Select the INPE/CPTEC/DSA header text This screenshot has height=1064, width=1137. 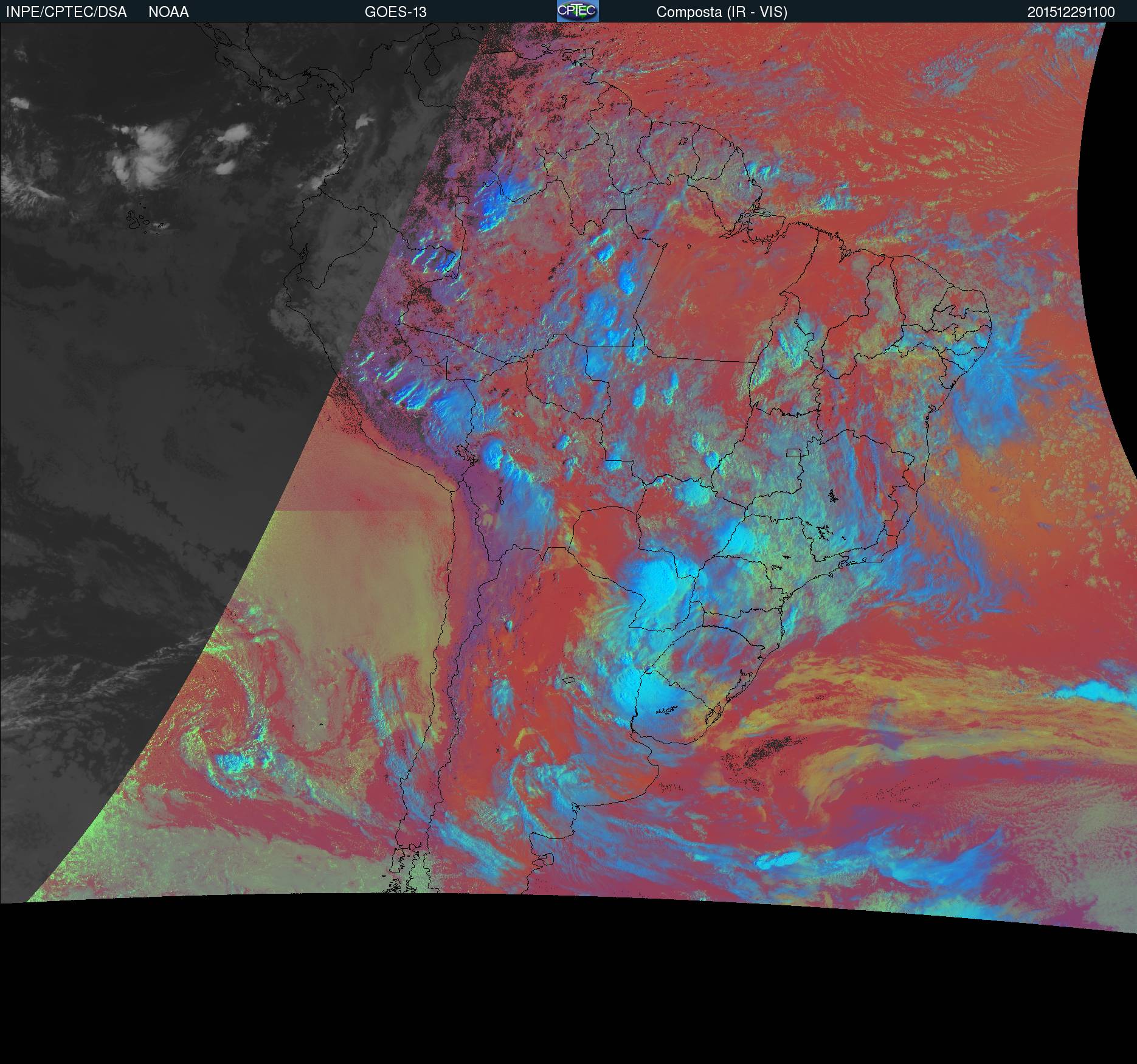(x=66, y=12)
